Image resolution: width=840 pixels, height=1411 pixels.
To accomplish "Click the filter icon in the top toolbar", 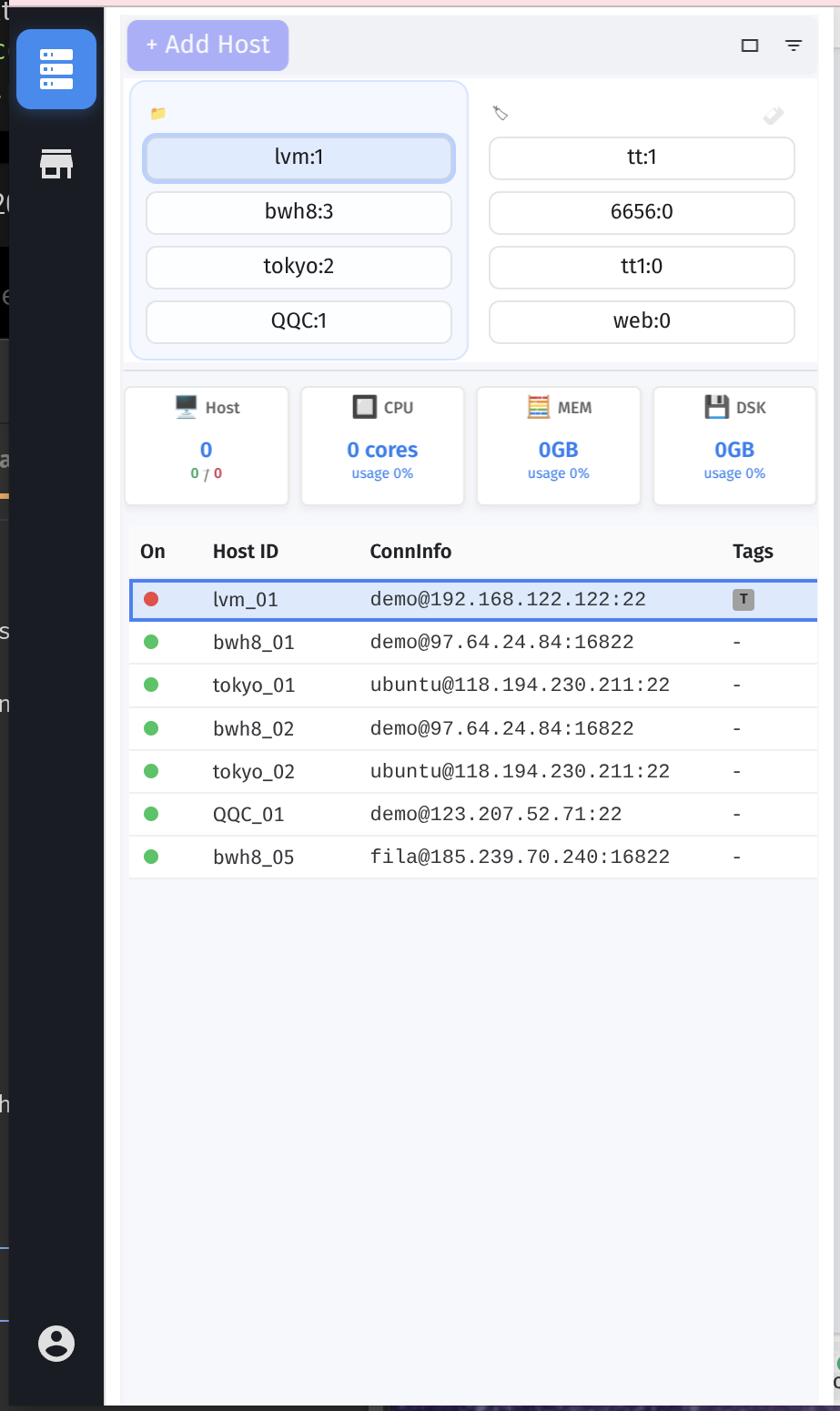I will [793, 45].
